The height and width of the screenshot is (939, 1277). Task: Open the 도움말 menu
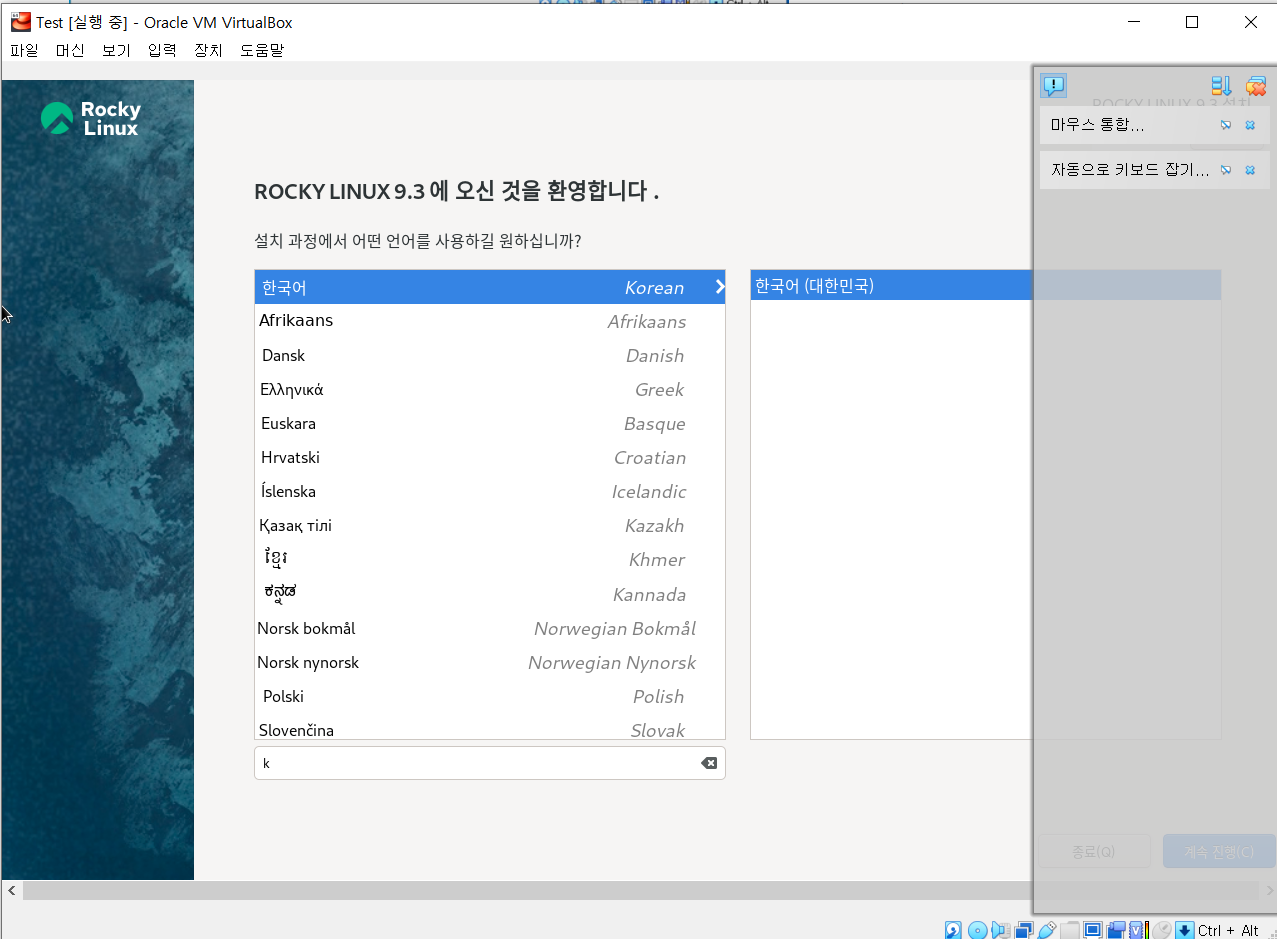point(262,50)
